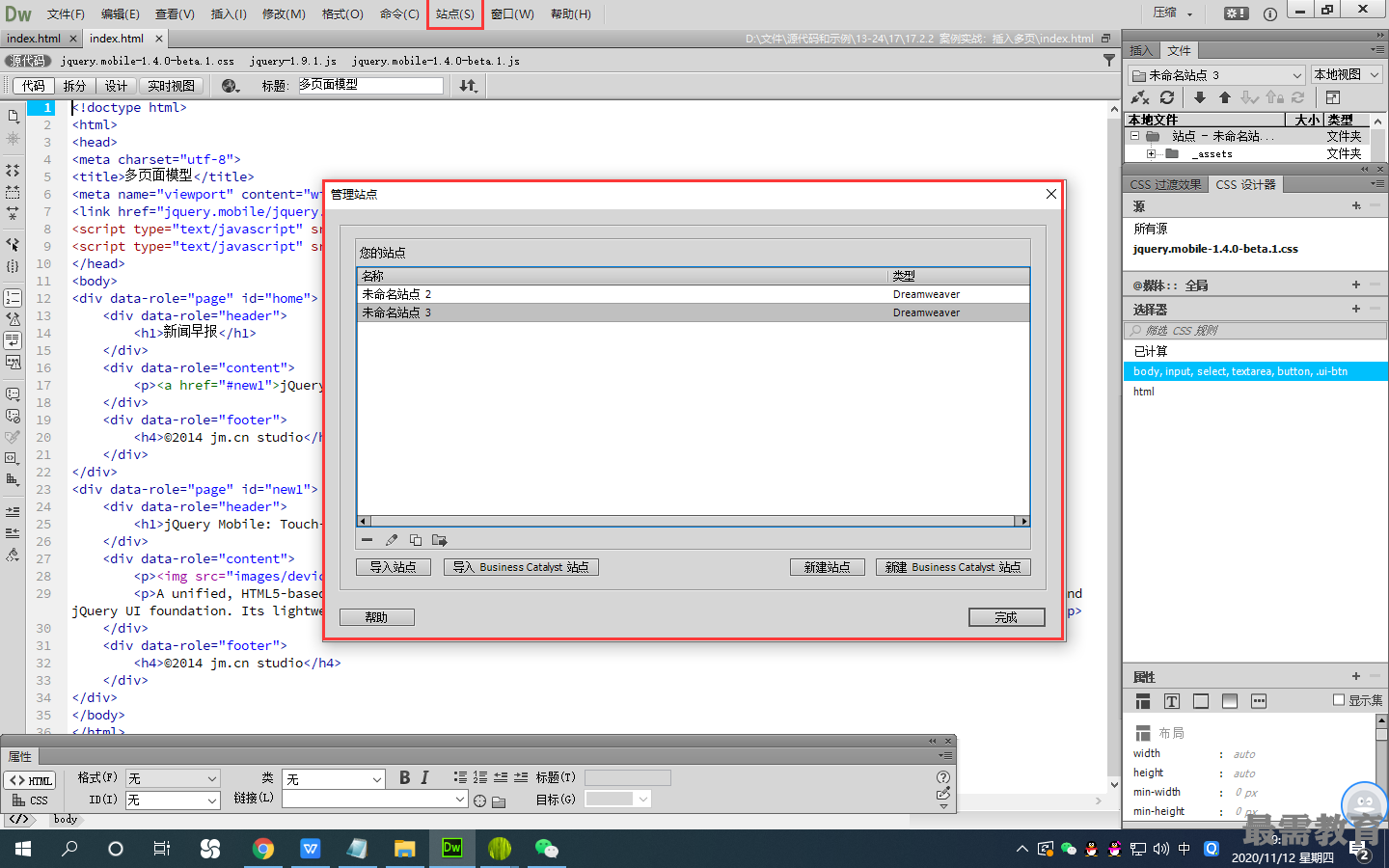Add a CSS source with the plus icon
The height and width of the screenshot is (868, 1389).
[x=1356, y=205]
